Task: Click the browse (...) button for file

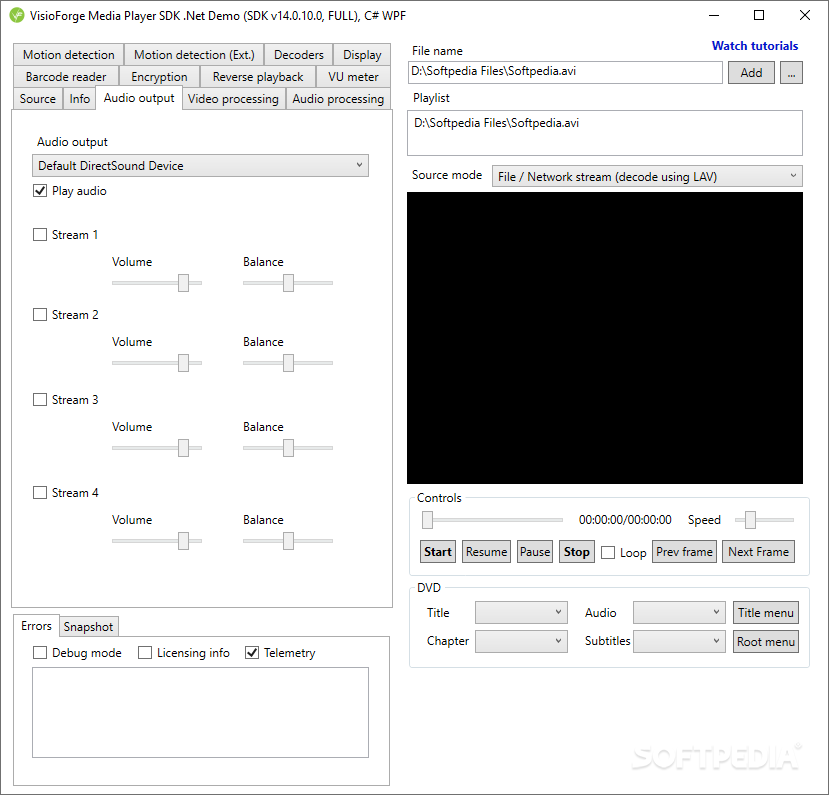Action: click(791, 72)
